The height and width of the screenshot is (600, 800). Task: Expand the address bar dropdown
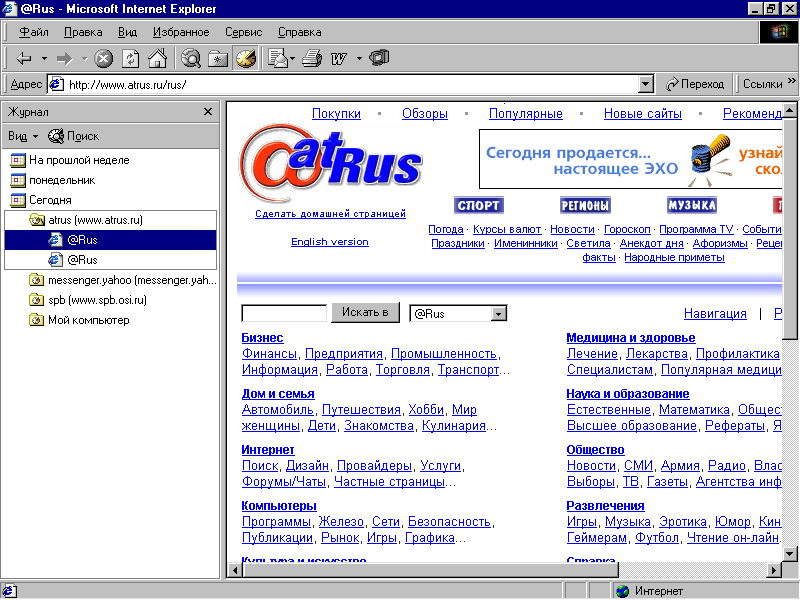pos(646,84)
